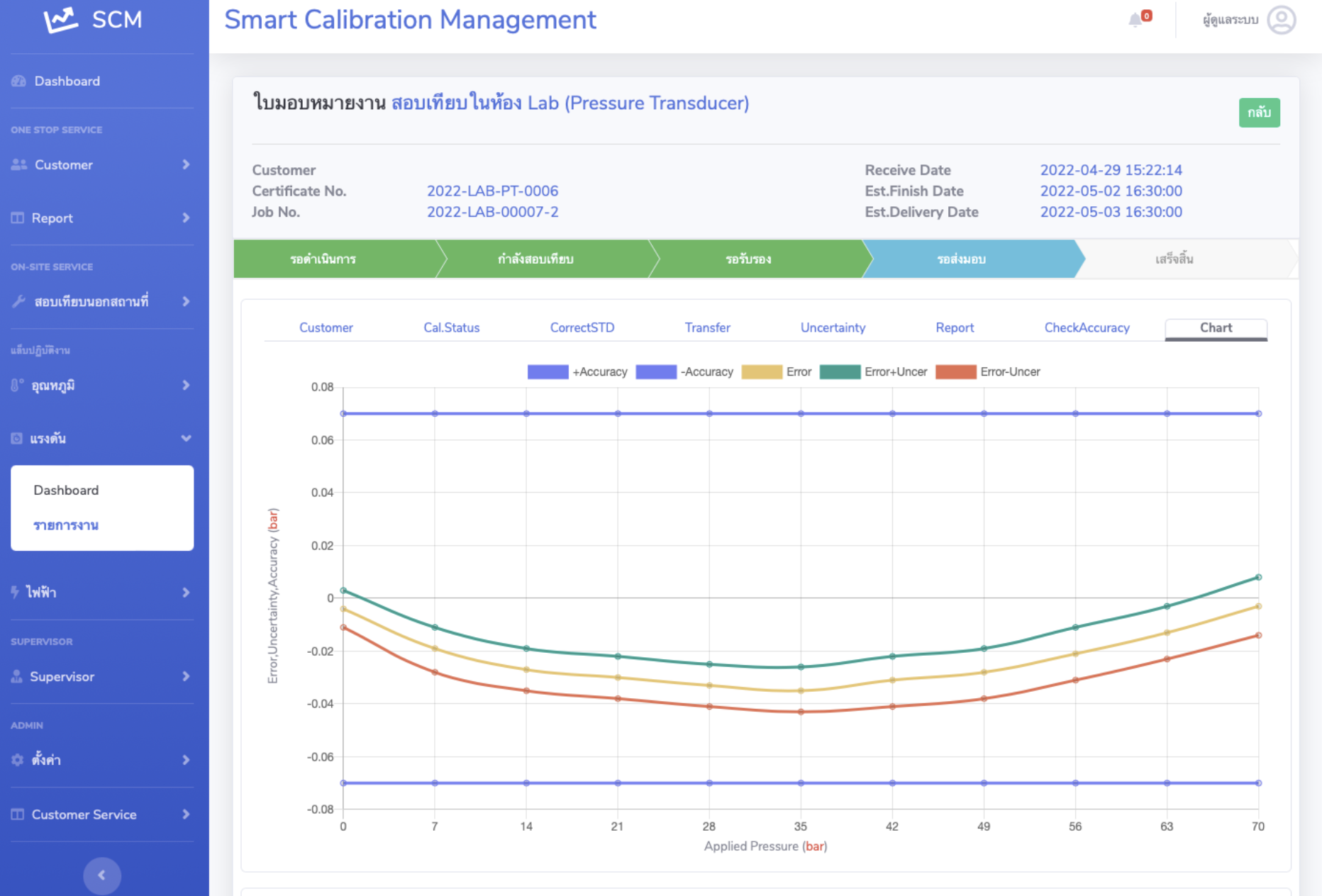
Task: Select the wrench icon for สอบเทียบนอกสถานที่
Action: (18, 301)
